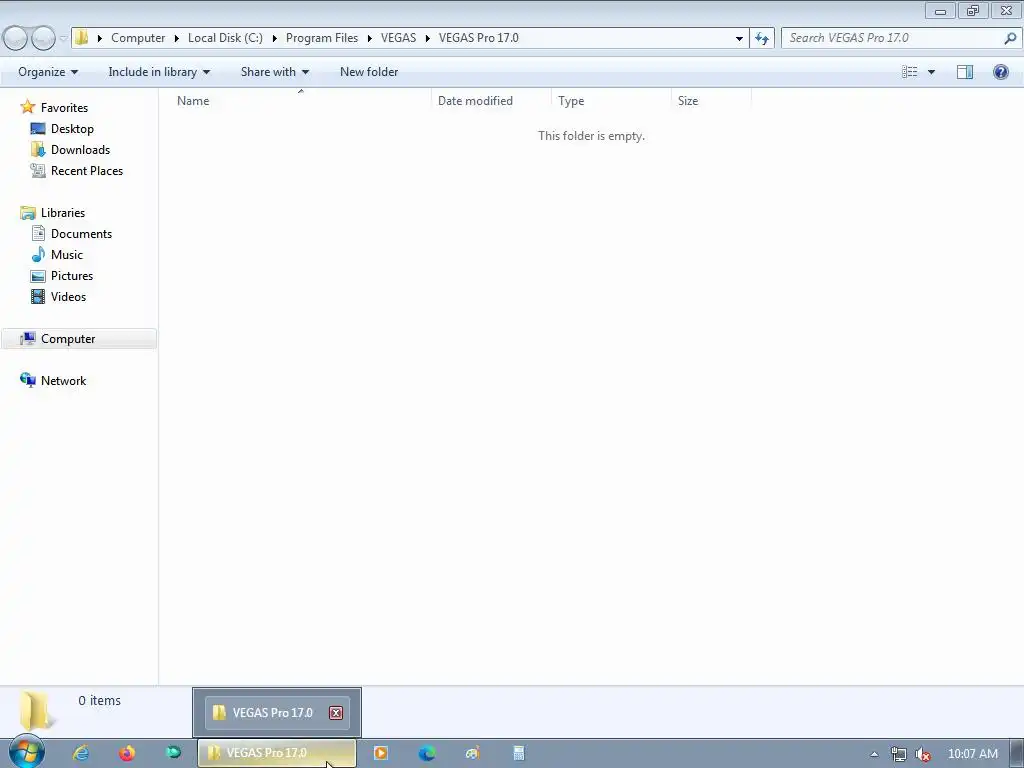This screenshot has height=768, width=1024.
Task: Click the Back navigation button
Action: [15, 39]
